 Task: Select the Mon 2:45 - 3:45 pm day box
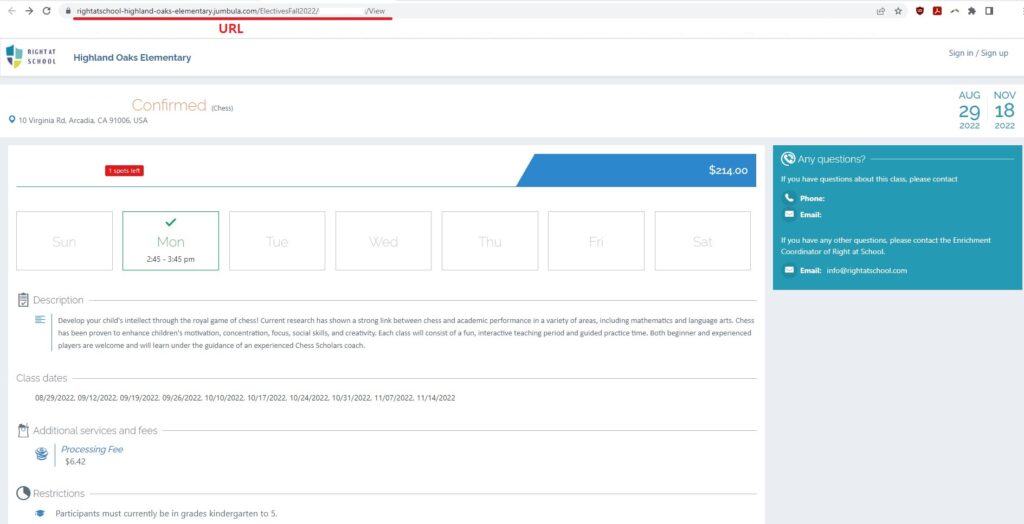tap(170, 241)
